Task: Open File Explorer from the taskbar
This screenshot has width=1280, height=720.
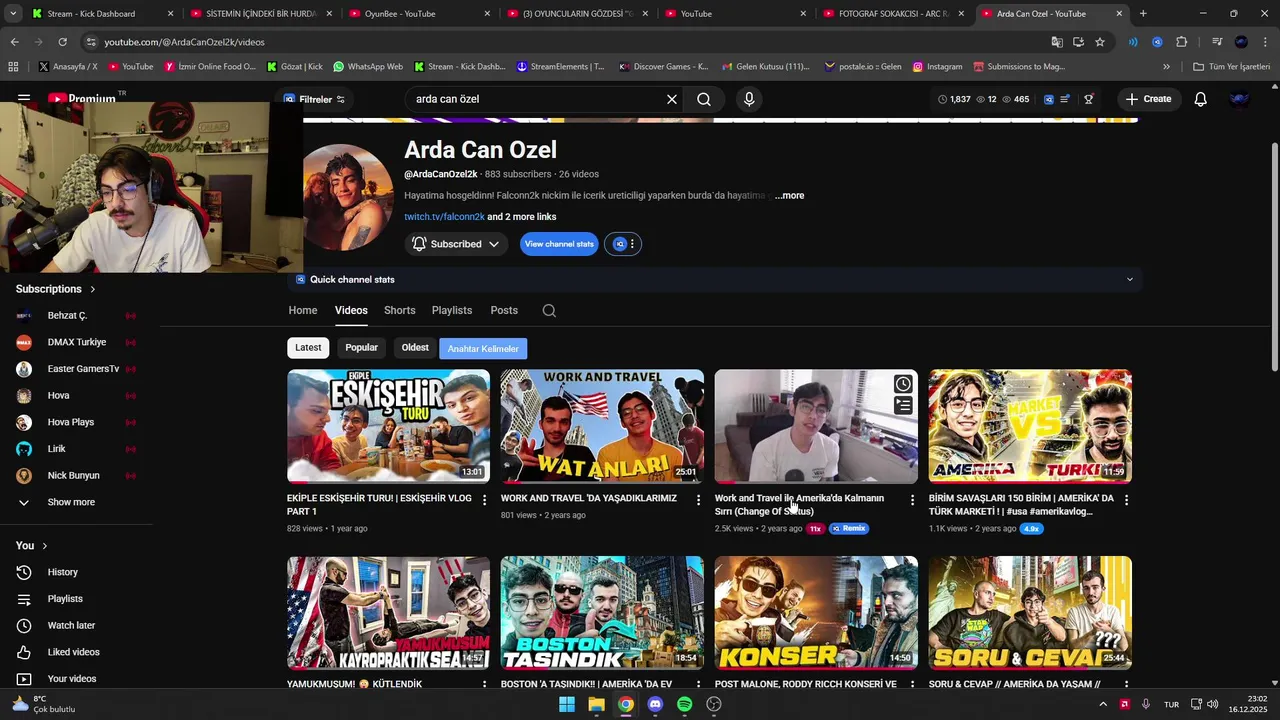Action: (596, 704)
